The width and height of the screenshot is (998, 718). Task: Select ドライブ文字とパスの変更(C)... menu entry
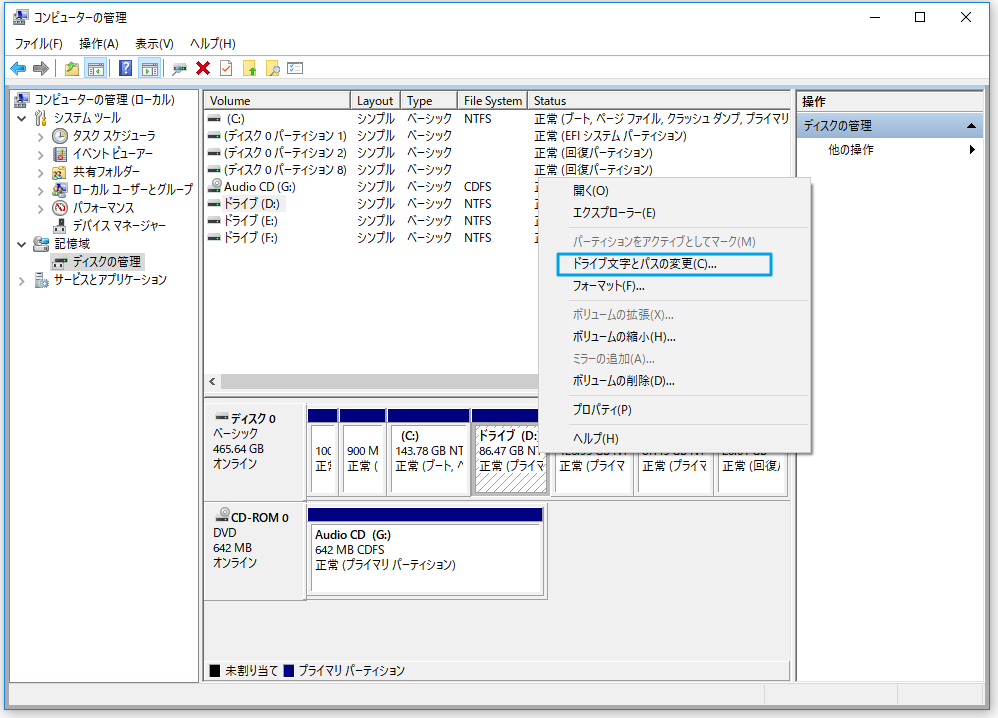(664, 264)
